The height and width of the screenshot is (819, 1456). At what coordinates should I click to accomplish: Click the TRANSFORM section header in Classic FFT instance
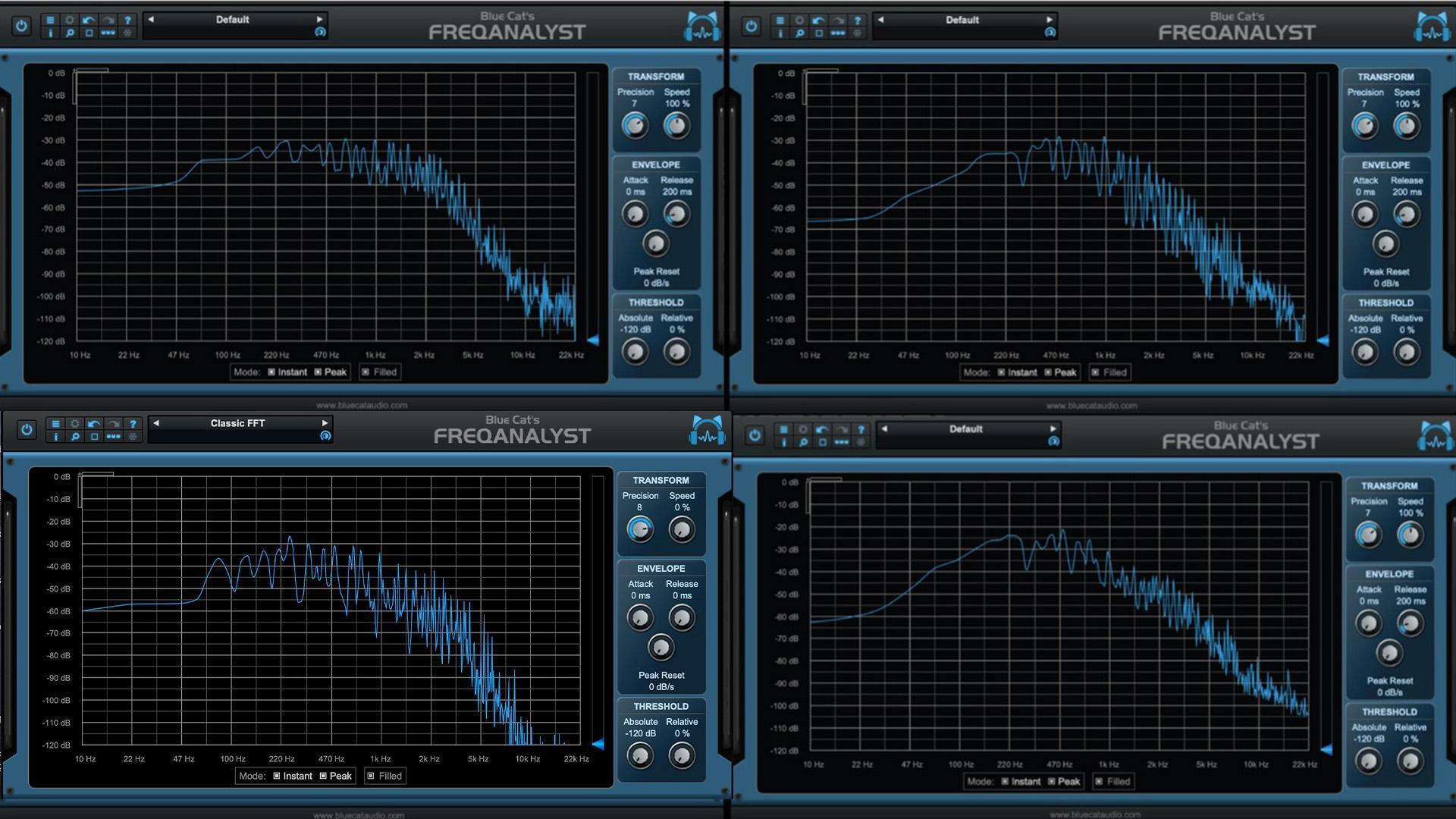(661, 480)
